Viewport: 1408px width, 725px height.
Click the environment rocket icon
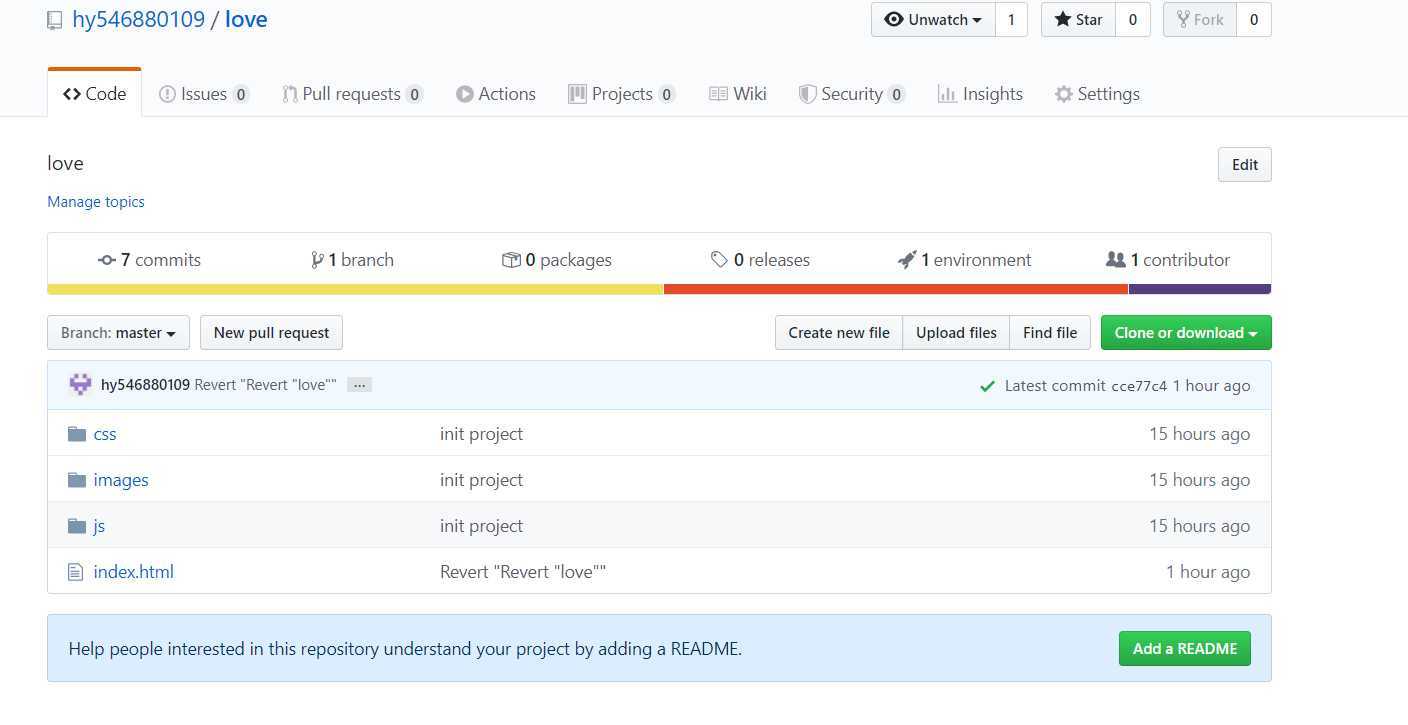pyautogui.click(x=907, y=260)
